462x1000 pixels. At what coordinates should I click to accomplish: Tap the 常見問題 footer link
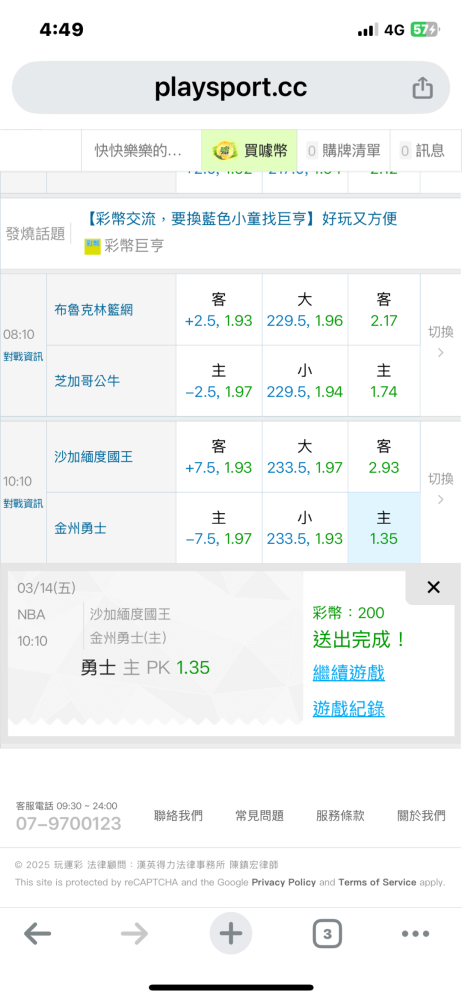[259, 816]
